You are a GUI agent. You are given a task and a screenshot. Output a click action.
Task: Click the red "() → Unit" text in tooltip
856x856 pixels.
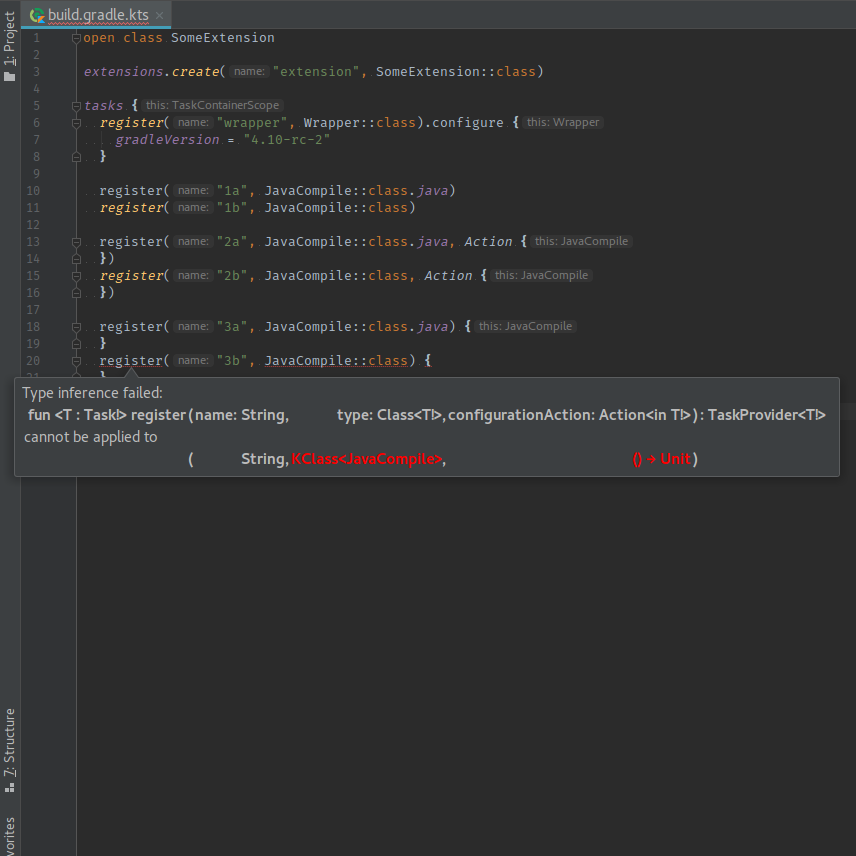coord(662,459)
